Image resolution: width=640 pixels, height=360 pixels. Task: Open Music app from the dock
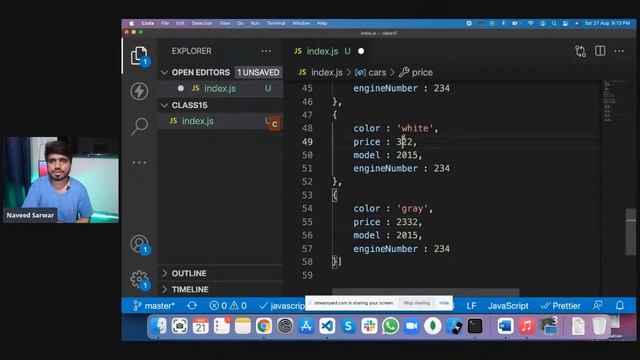point(527,326)
